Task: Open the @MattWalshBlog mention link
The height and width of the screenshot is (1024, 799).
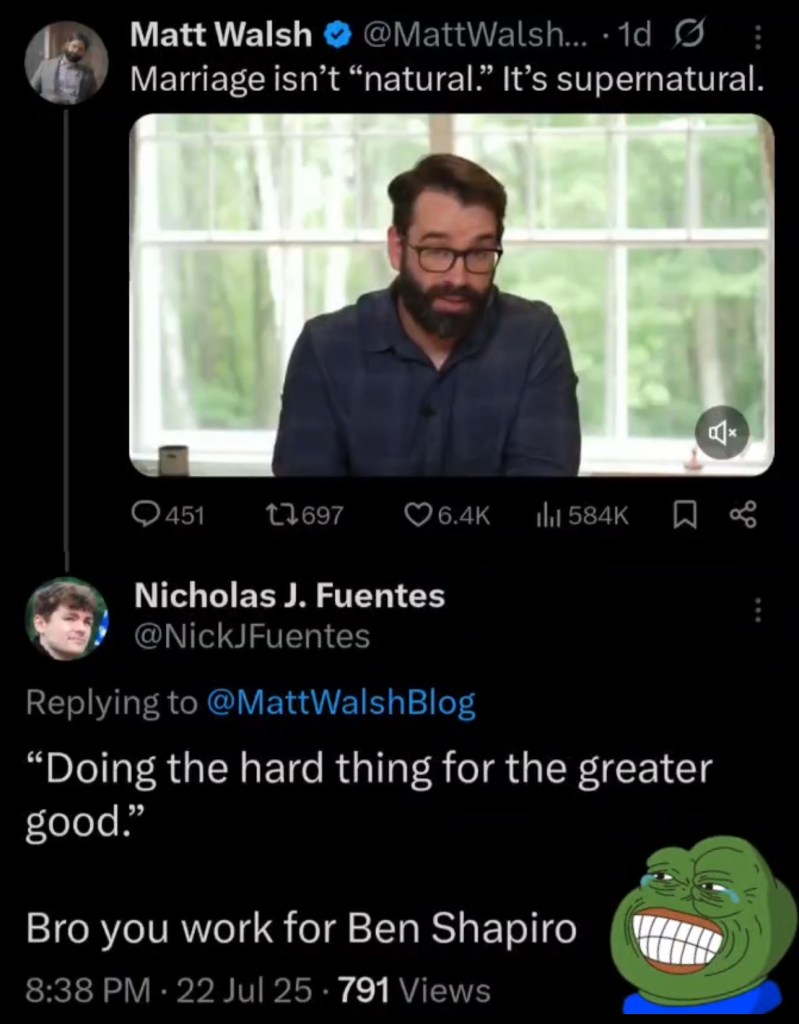Action: (340, 703)
